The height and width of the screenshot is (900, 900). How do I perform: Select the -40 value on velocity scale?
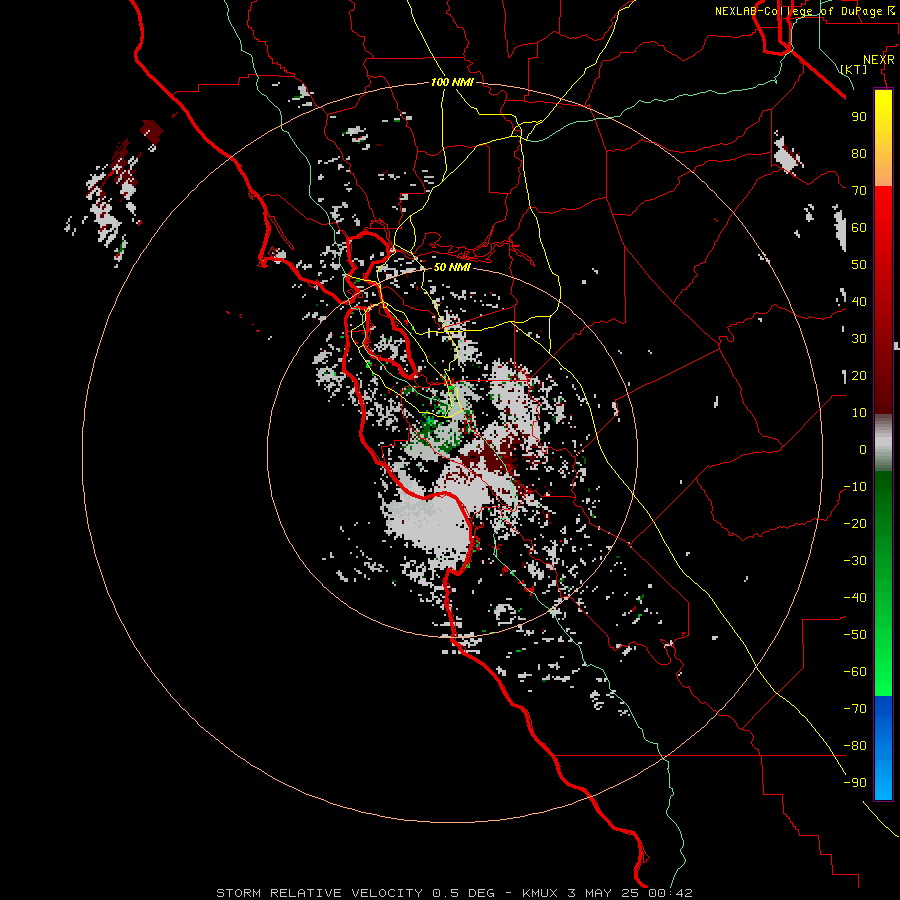tap(855, 598)
